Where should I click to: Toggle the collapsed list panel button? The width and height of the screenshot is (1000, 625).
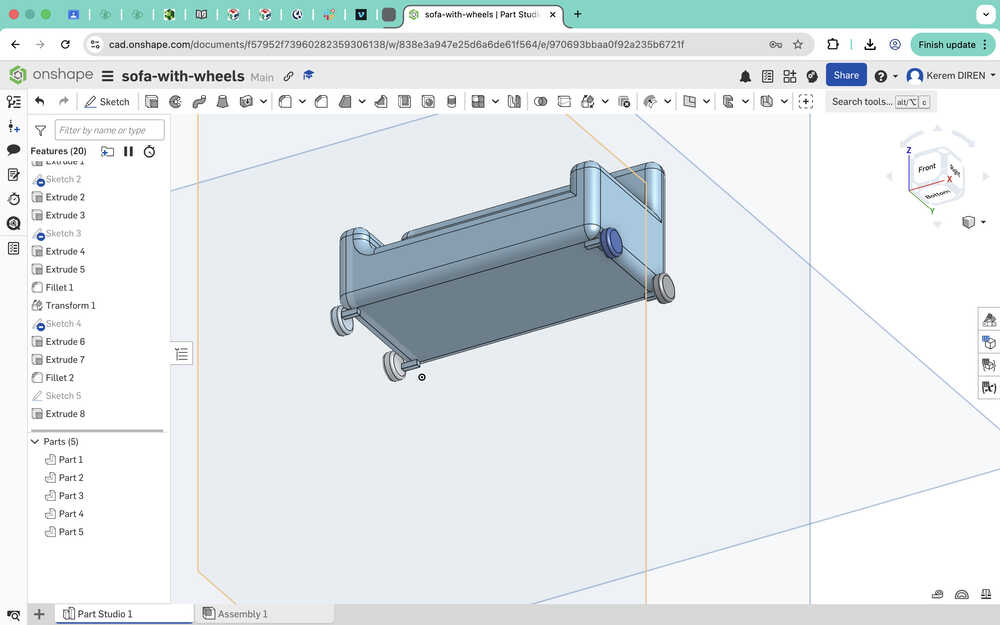(x=181, y=353)
